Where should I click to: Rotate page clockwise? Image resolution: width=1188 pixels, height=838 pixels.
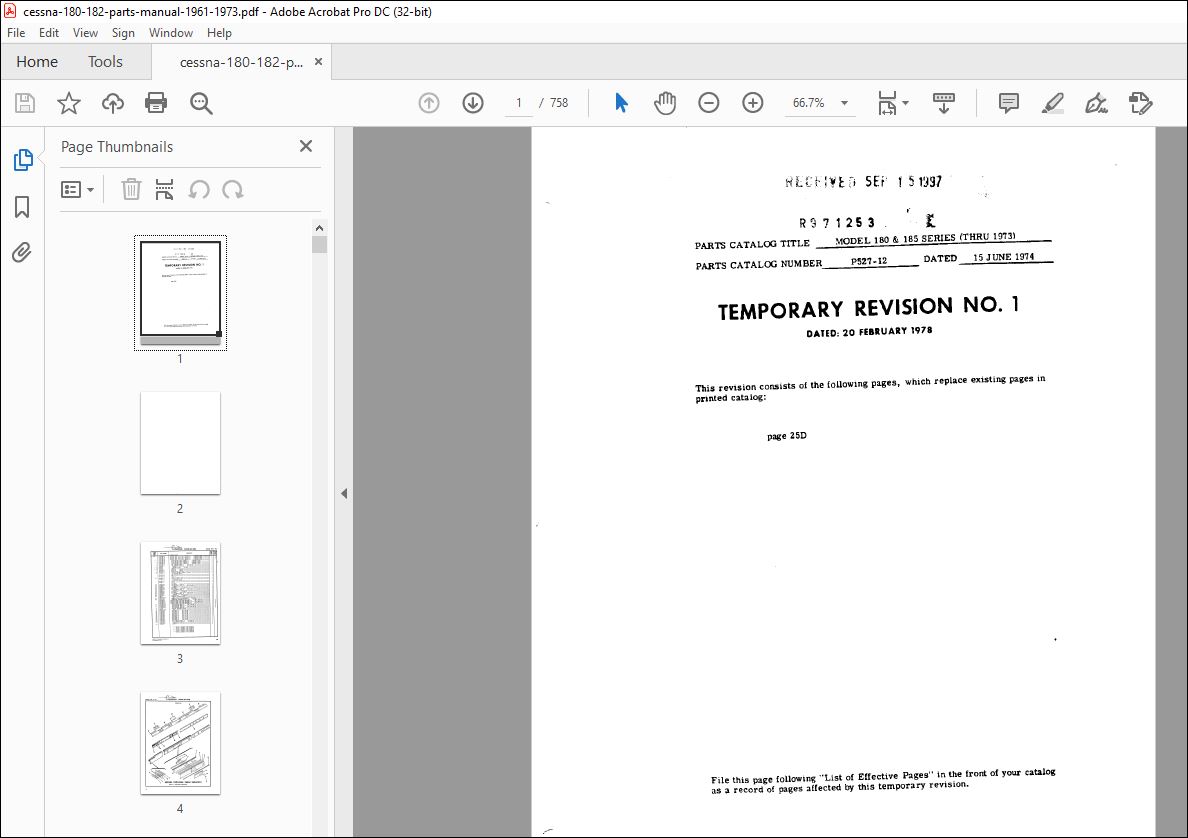(x=233, y=189)
